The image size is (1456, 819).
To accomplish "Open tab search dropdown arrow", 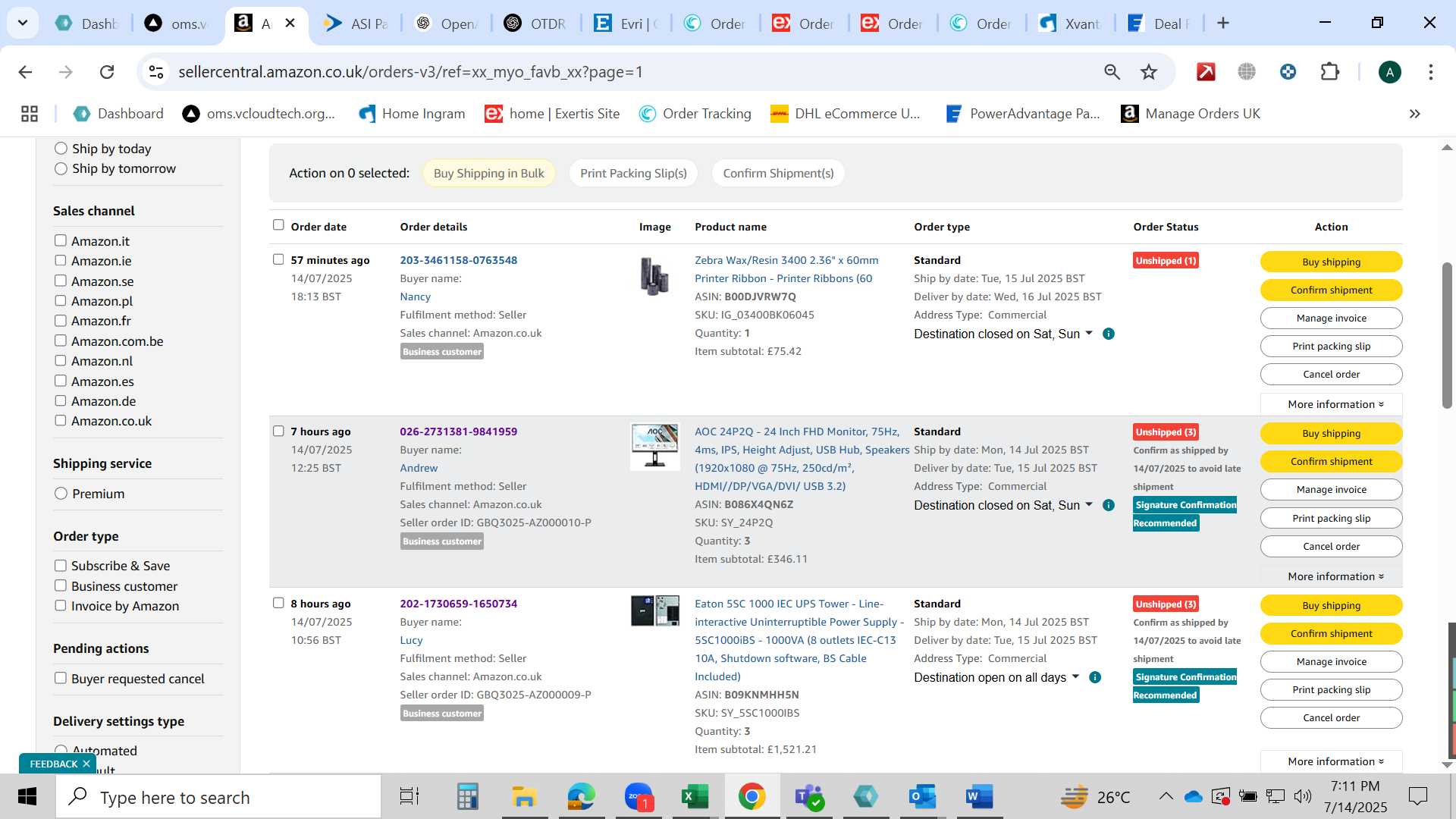I will 23,23.
